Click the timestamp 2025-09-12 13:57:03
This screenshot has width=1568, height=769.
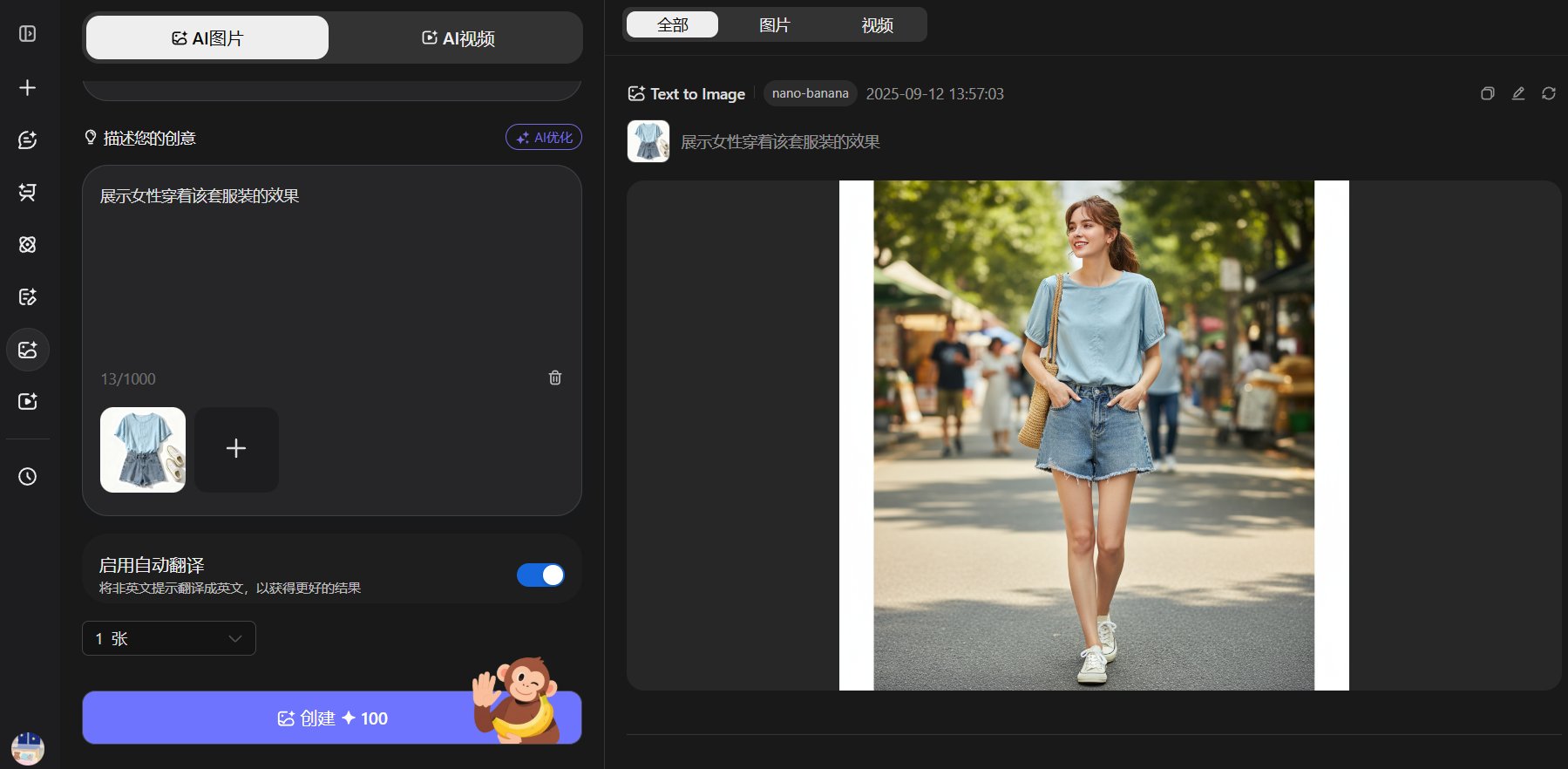coord(934,93)
